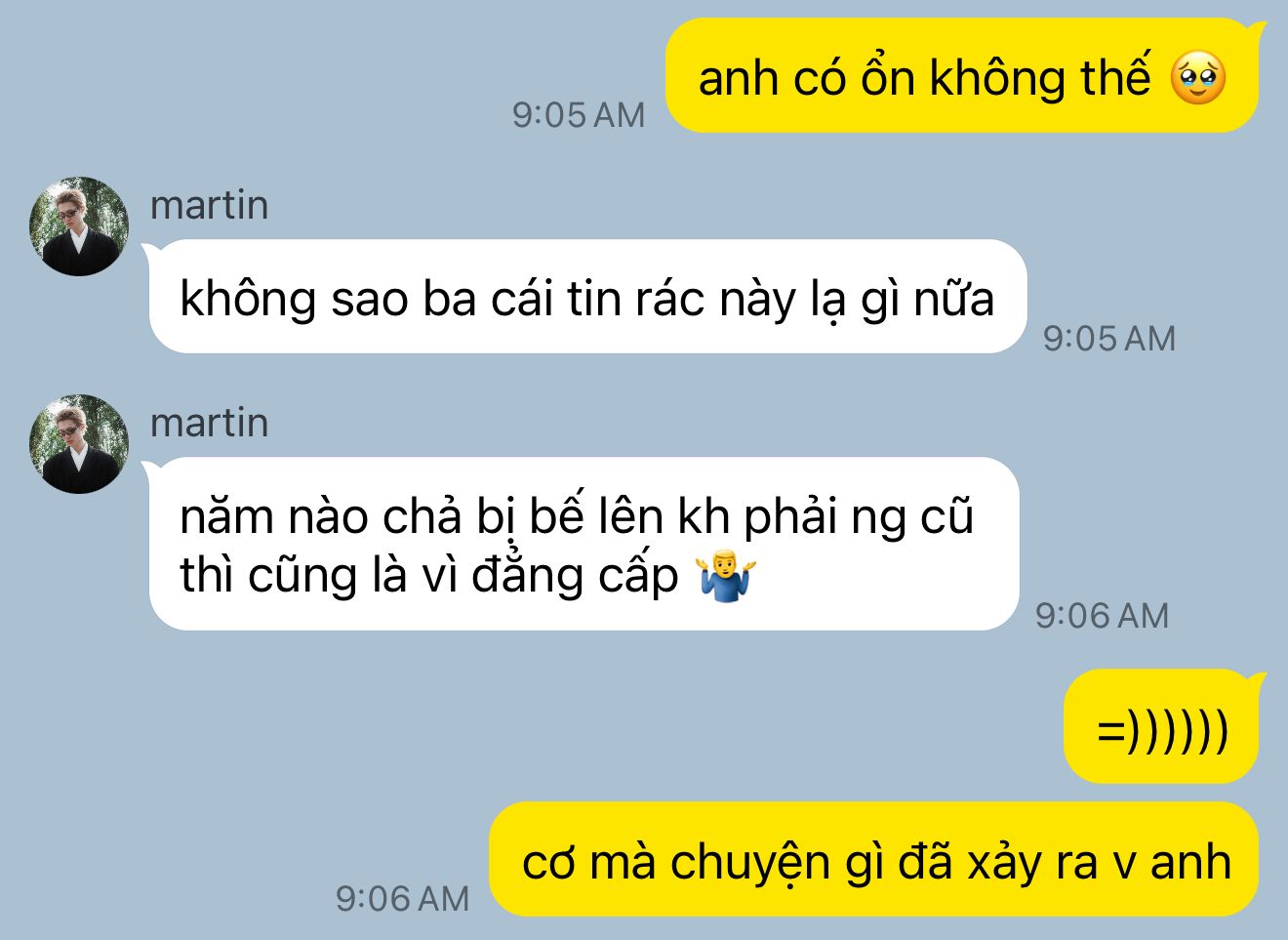Viewport: 1288px width, 940px height.
Task: Open martin's profile photo beside first message
Action: pos(79,226)
